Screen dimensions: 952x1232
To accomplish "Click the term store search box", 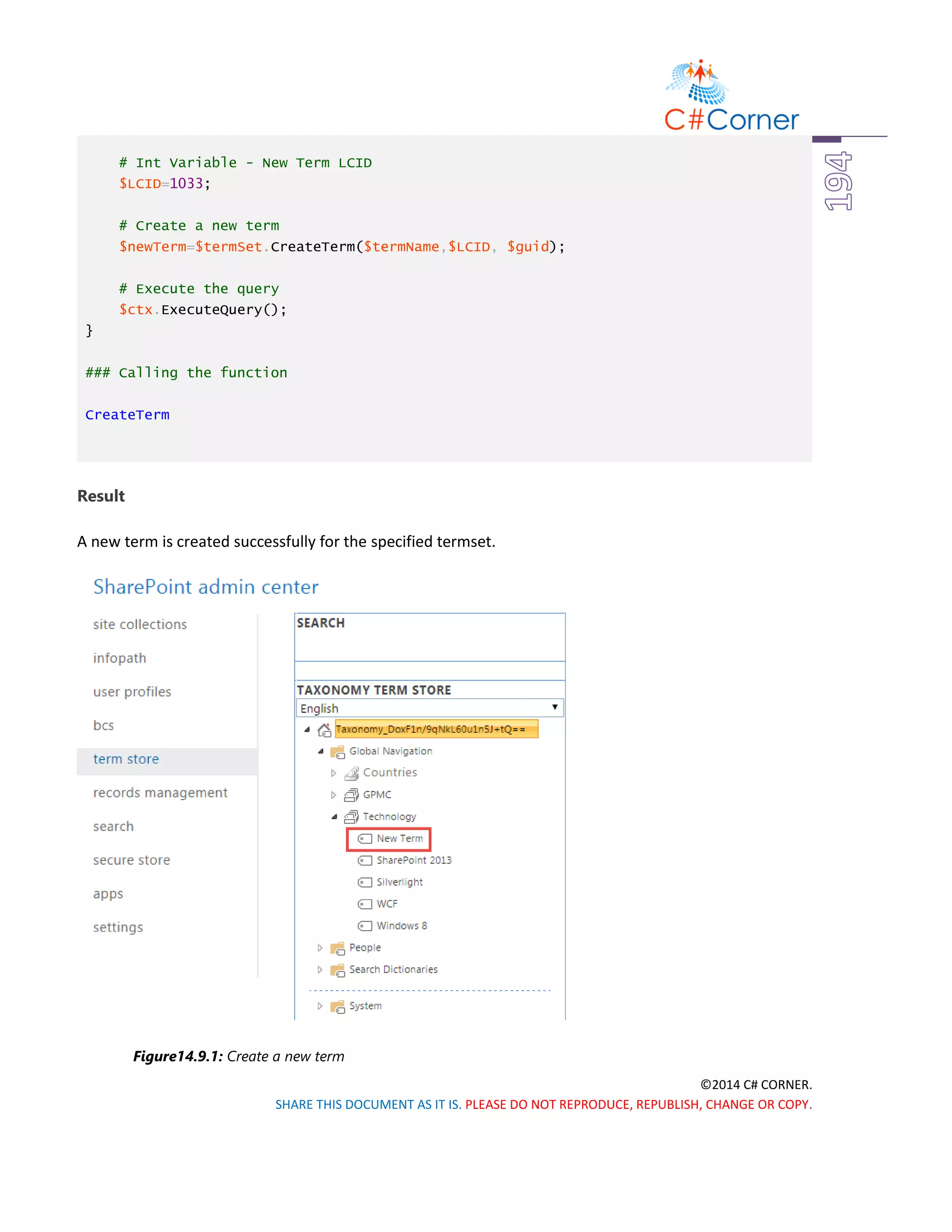I will 430,670.
